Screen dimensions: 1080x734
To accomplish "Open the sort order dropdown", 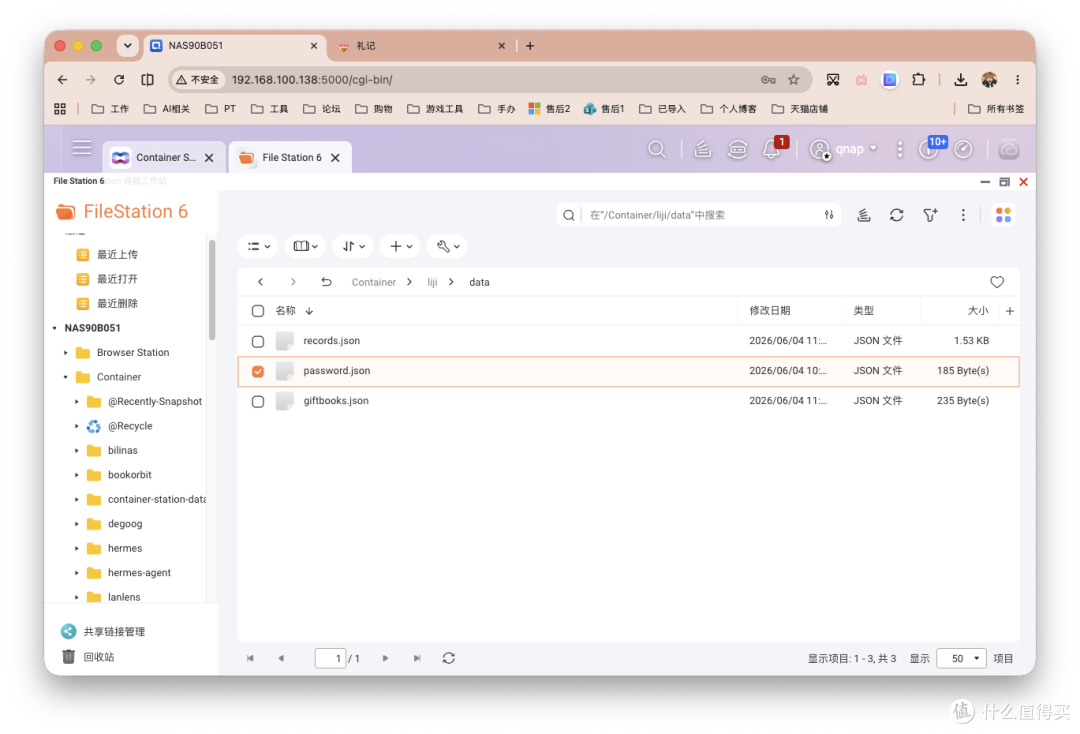I will (x=353, y=246).
